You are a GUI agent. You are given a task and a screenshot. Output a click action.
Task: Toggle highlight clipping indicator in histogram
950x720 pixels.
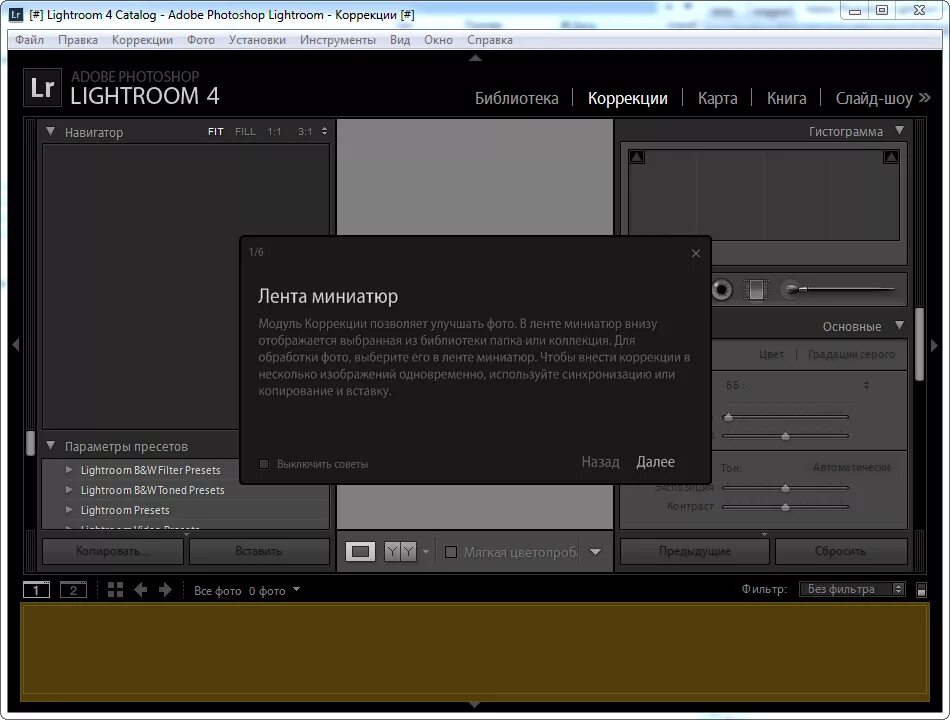(891, 157)
